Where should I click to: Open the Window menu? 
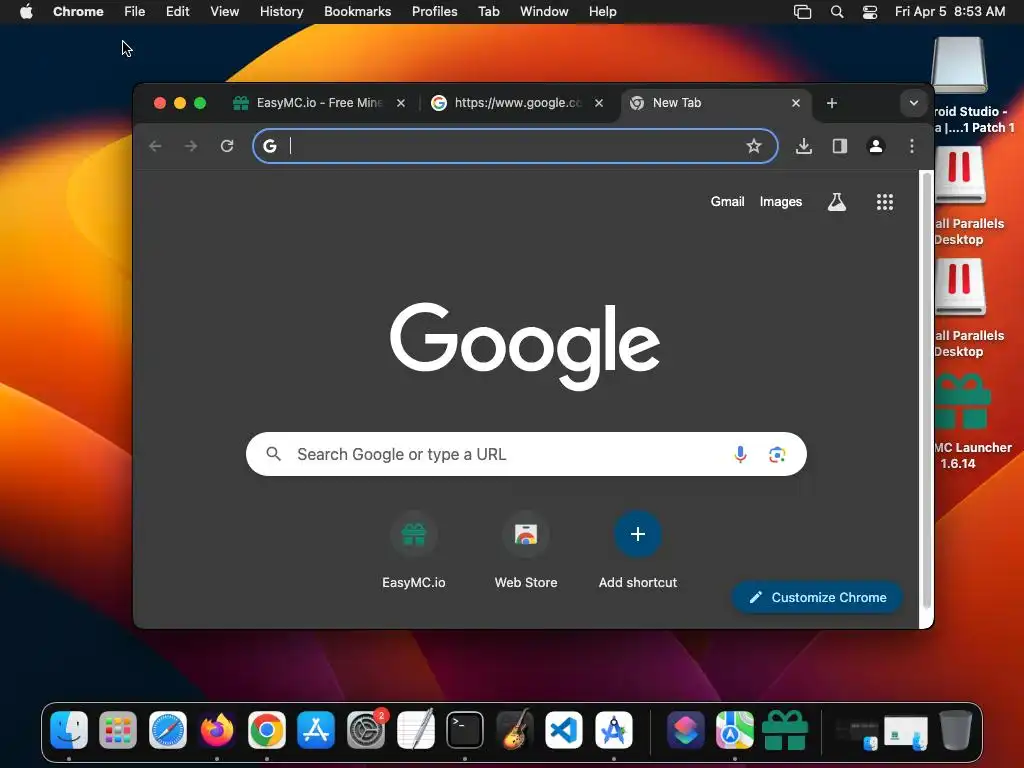(x=544, y=12)
